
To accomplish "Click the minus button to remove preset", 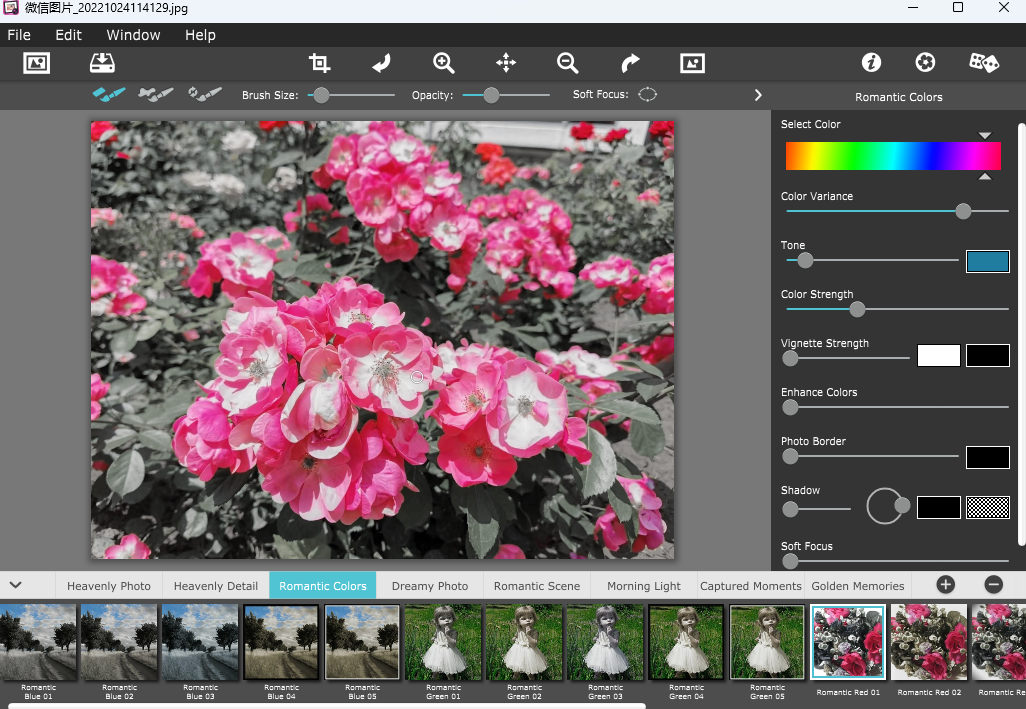I will [993, 585].
